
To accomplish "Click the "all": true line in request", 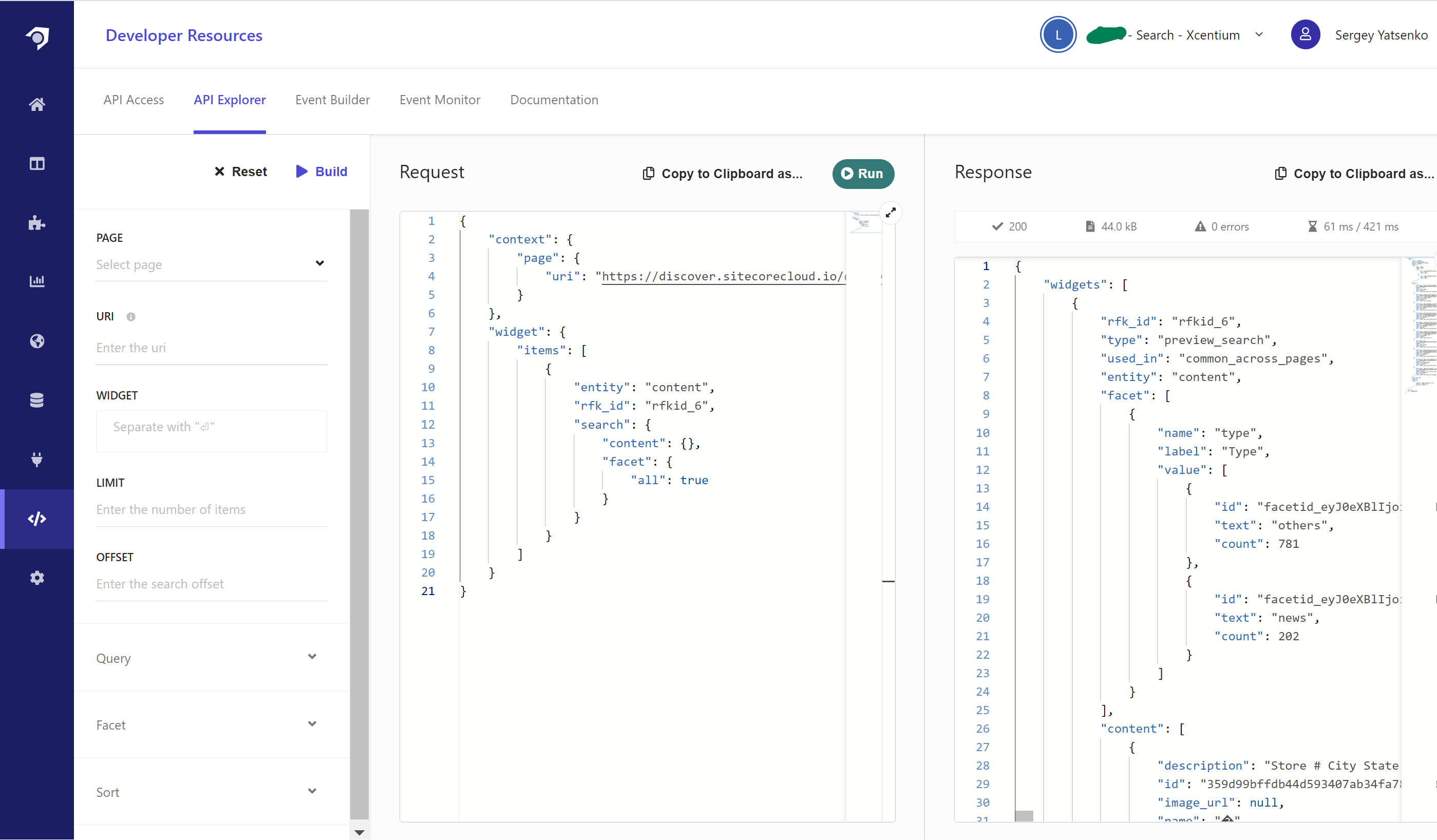I will tap(670, 480).
